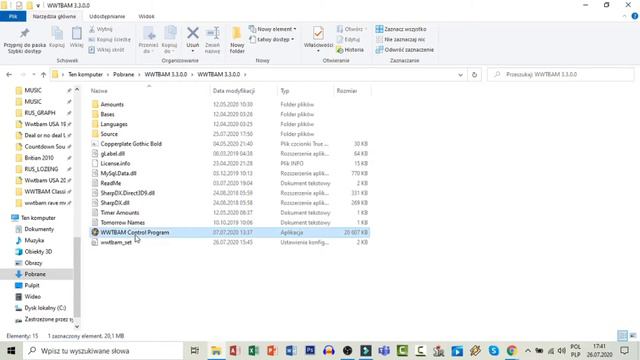
Task: Open PowerPoint from the taskbar
Action: click(x=272, y=351)
